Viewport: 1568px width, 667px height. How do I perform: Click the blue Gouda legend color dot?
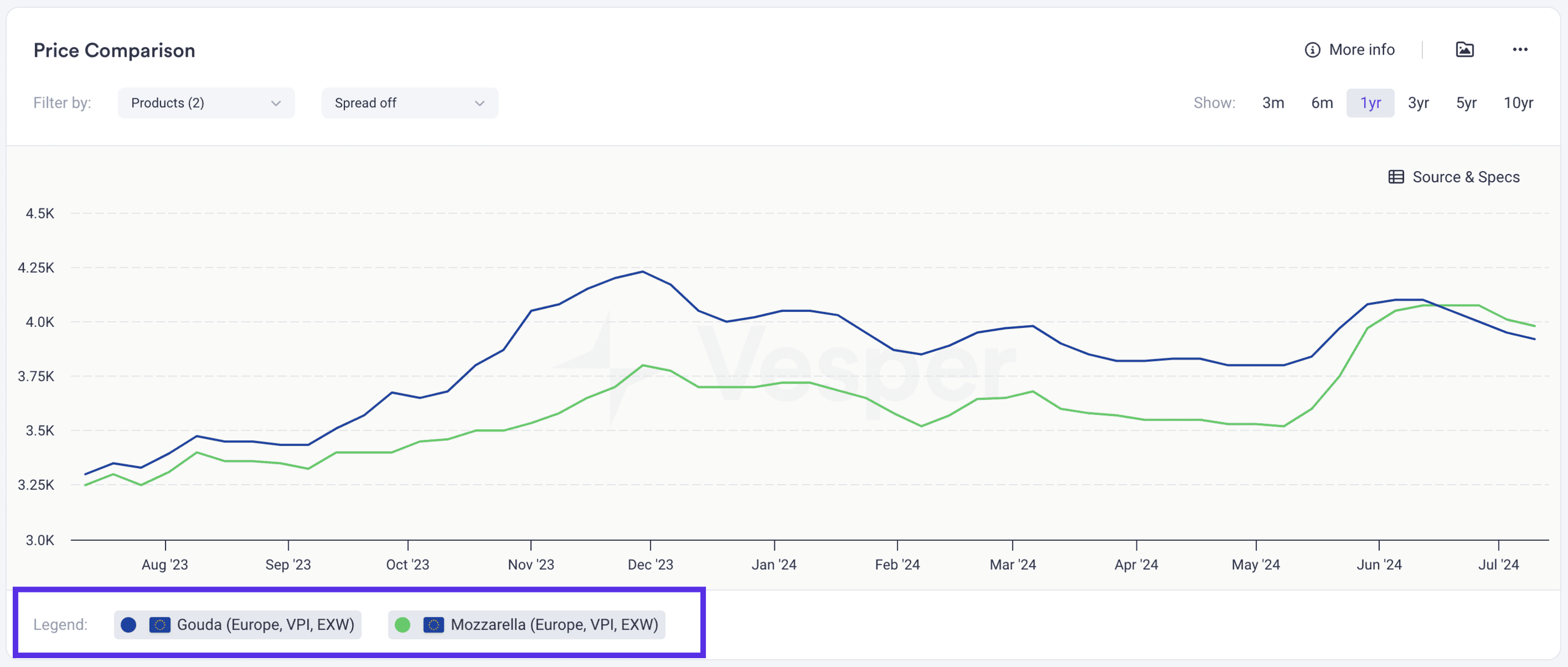point(128,624)
